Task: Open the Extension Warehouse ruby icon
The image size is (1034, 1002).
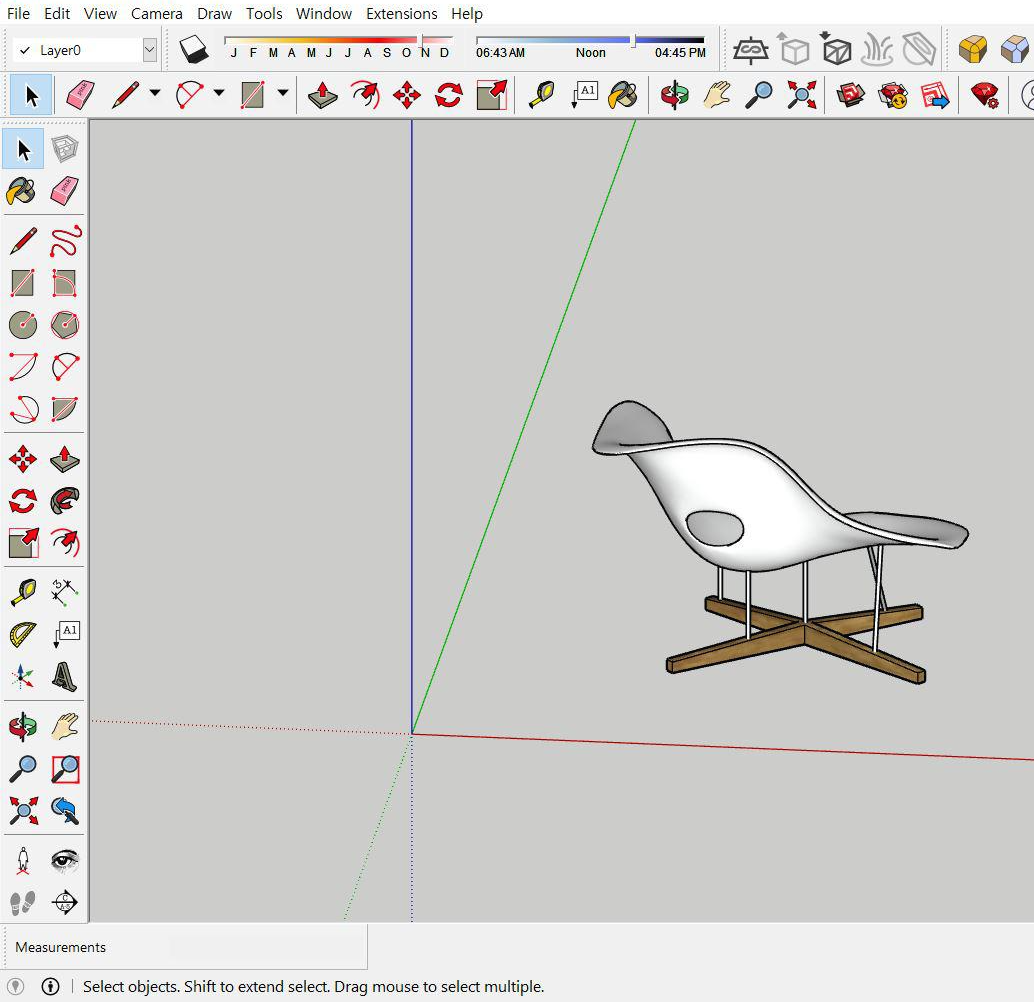Action: point(893,96)
